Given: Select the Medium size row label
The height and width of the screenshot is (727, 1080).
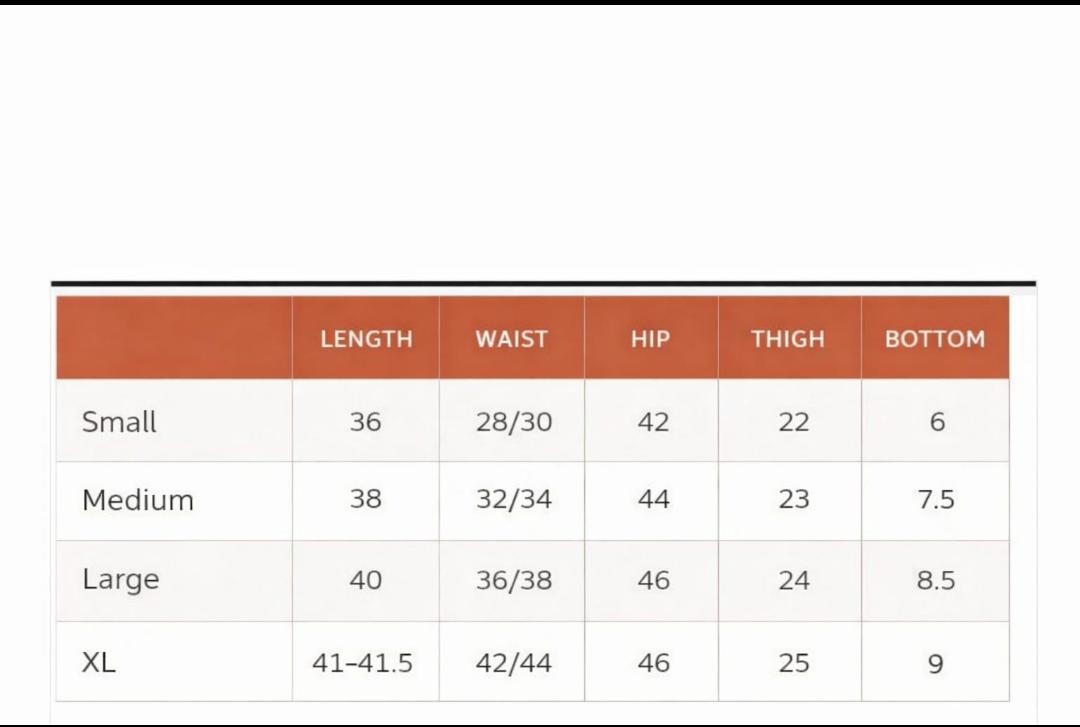Looking at the screenshot, I should (138, 500).
